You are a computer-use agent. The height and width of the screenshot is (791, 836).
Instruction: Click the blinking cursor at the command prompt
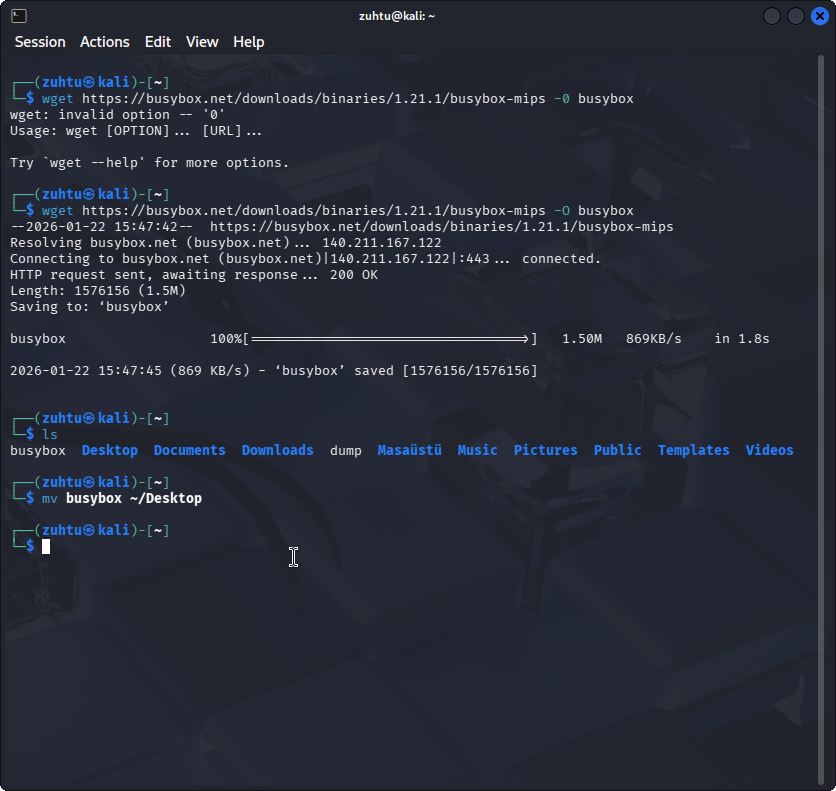click(44, 546)
